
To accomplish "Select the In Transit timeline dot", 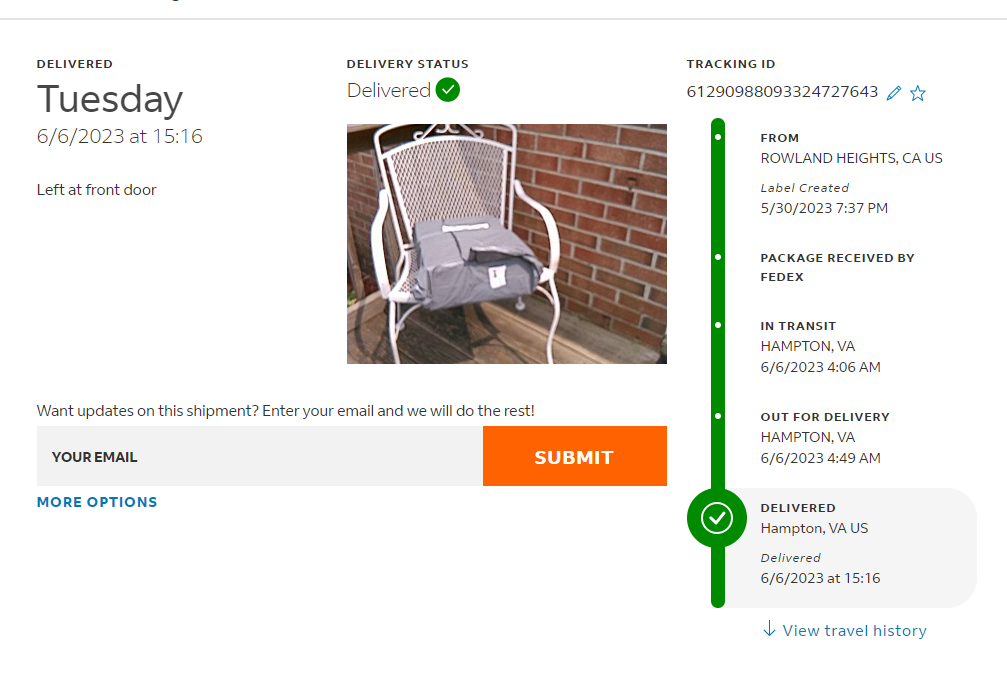I will click(x=718, y=325).
